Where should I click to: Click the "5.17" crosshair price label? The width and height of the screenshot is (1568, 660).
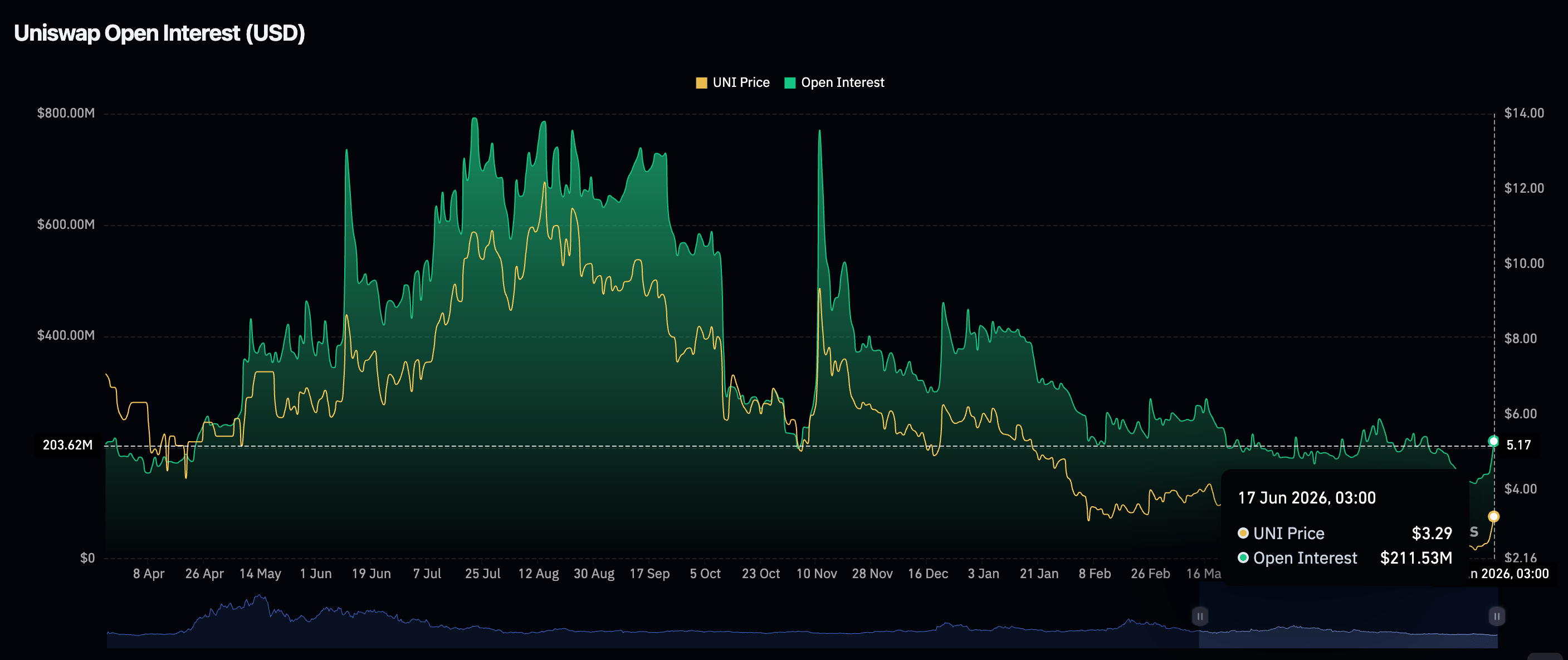pos(1518,446)
